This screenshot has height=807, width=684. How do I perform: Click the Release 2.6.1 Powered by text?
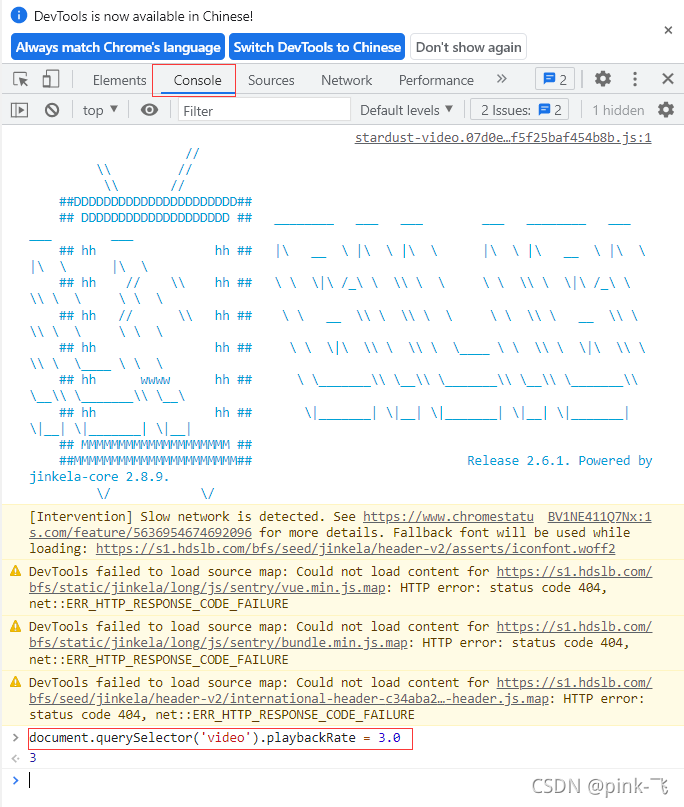coord(559,461)
